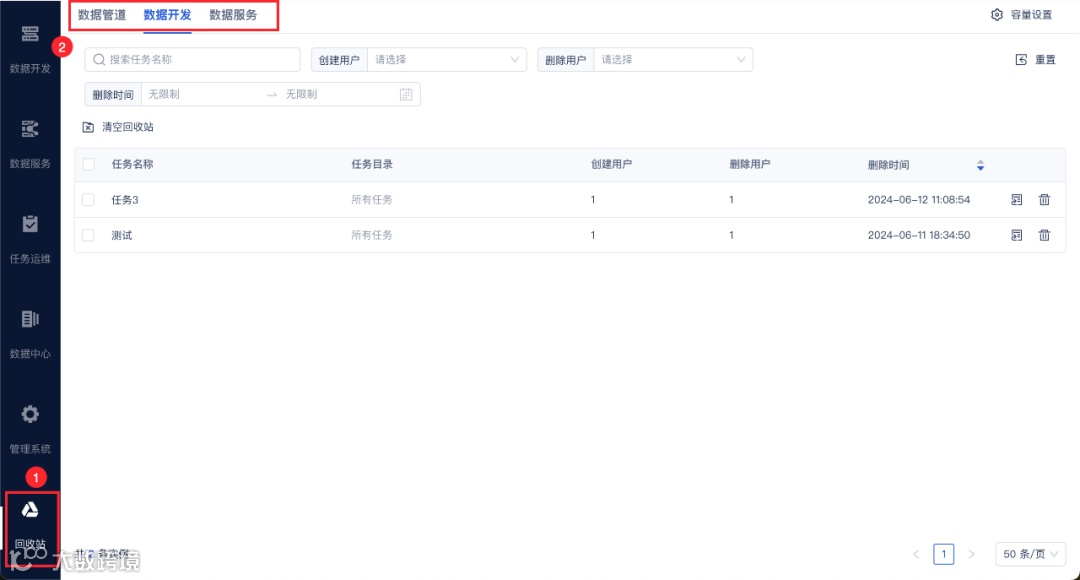Switch to the 数据管道 tab
Screen dimensions: 1080x580
102,14
